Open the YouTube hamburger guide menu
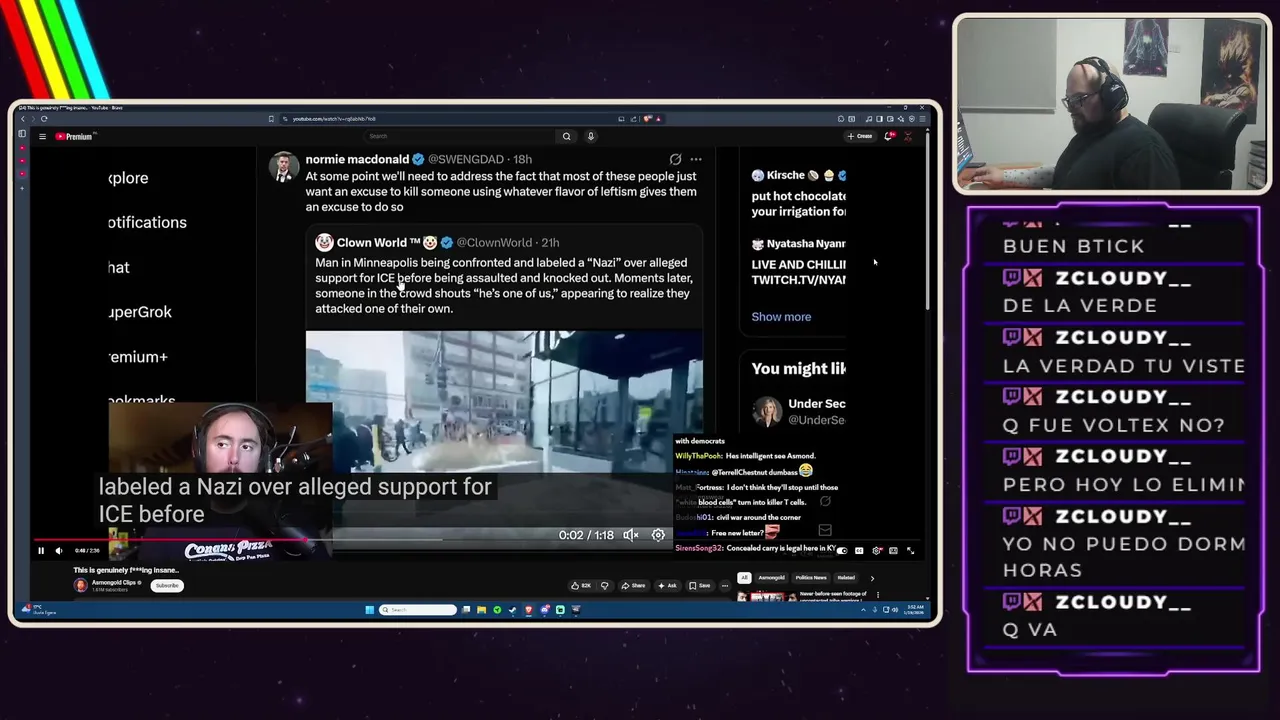 [x=42, y=136]
